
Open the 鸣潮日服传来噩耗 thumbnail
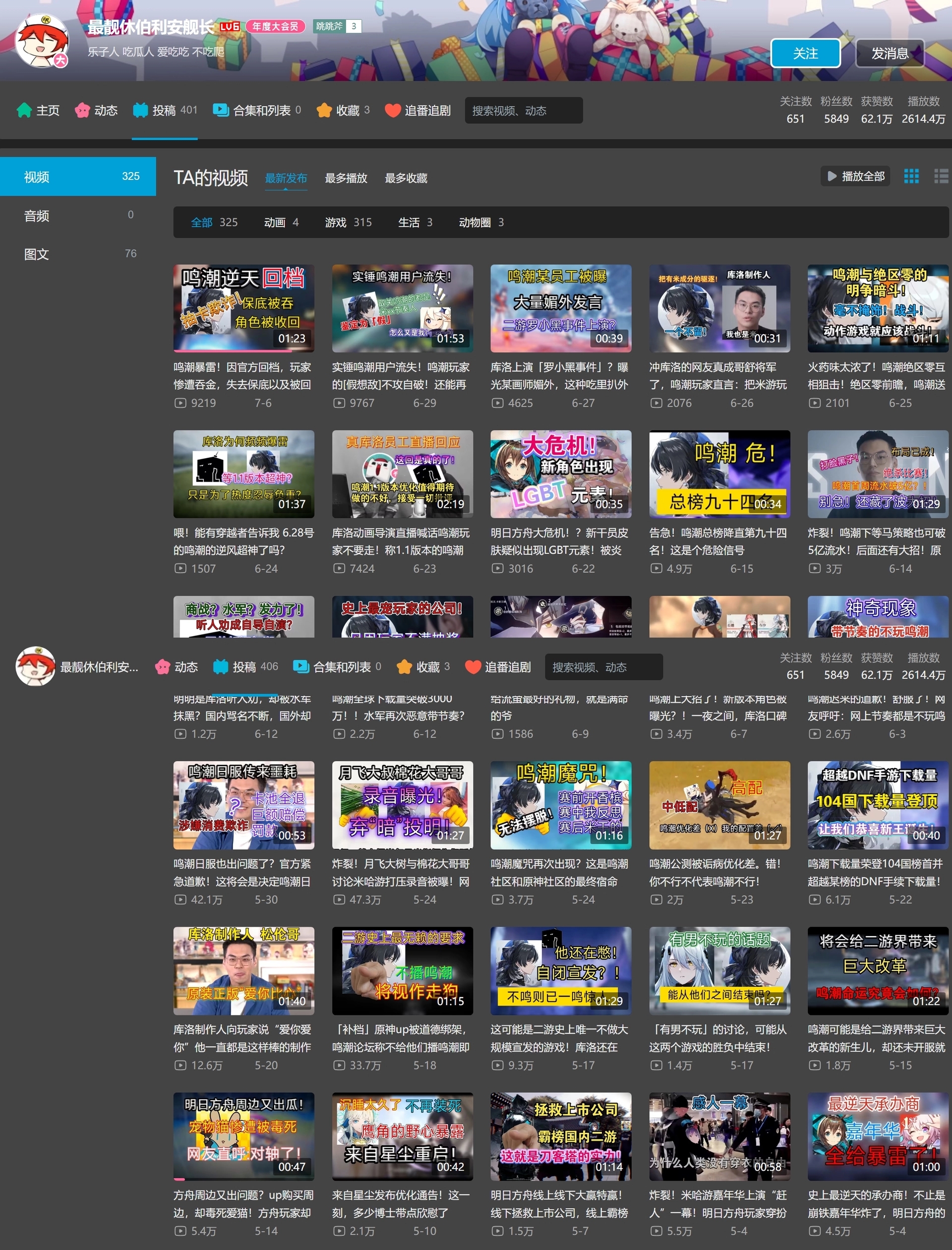243,805
